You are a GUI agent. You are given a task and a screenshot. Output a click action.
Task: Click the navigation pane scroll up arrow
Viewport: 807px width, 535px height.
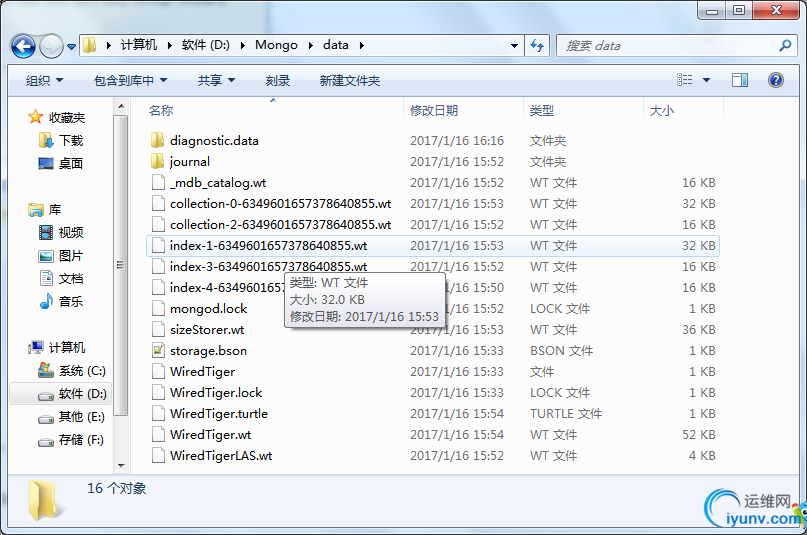pos(121,106)
